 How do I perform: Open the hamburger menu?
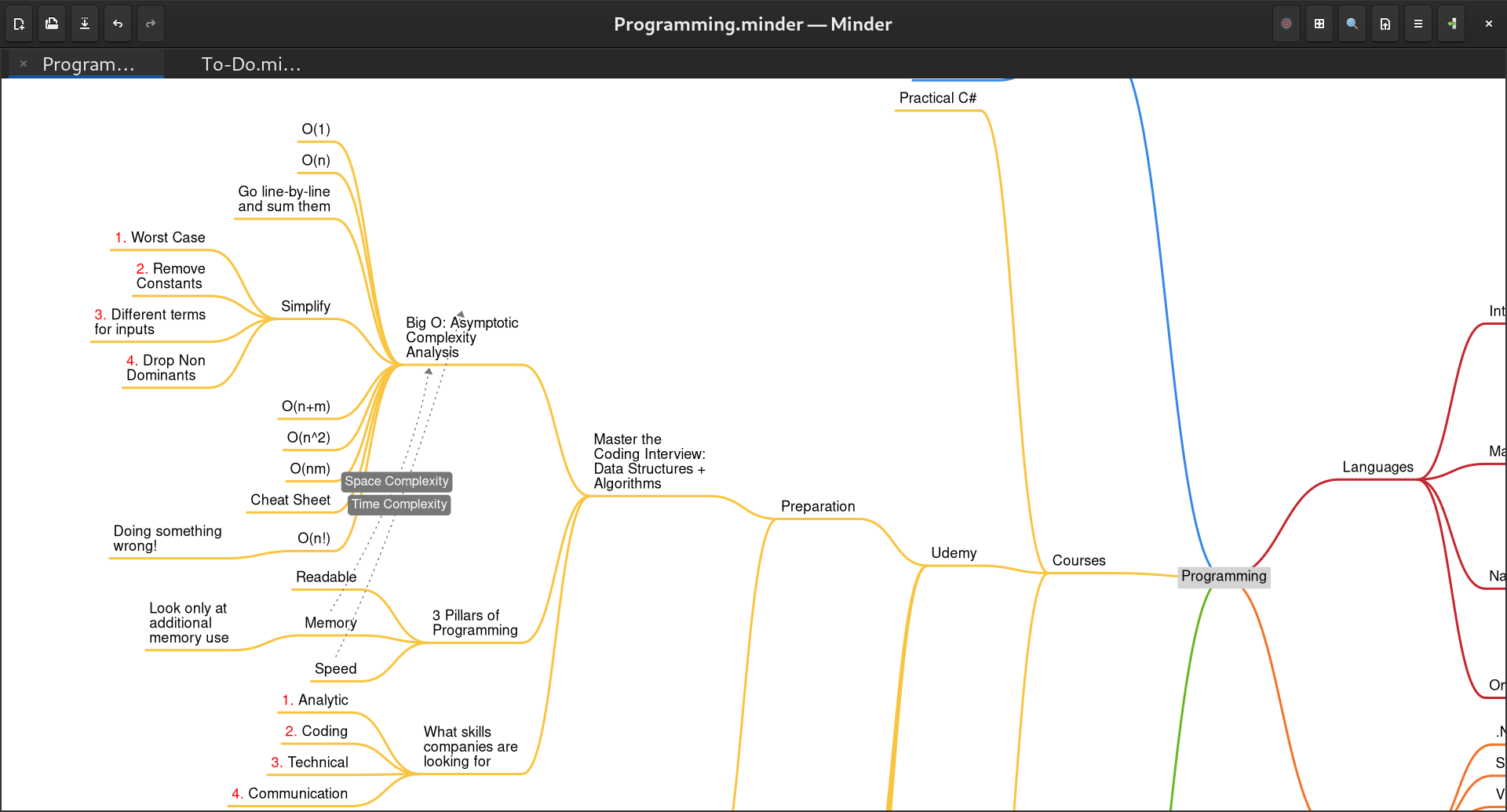[1418, 23]
